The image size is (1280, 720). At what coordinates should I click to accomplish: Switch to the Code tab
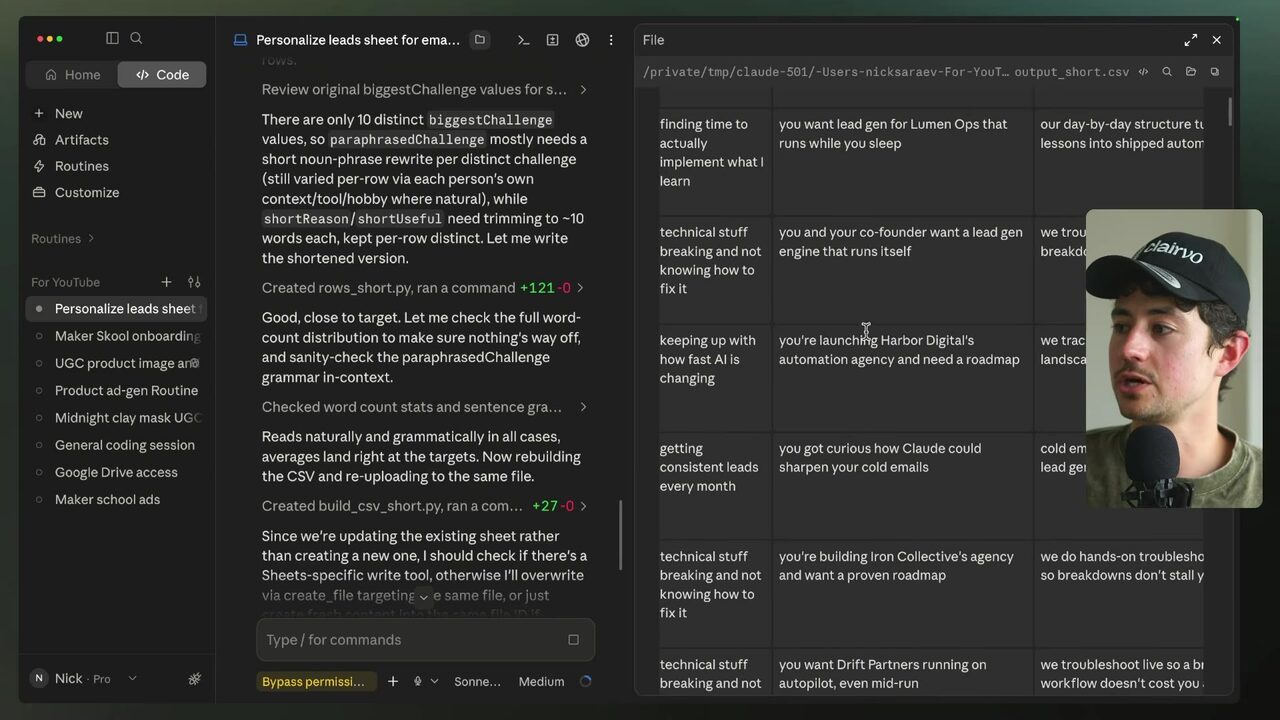tap(162, 75)
